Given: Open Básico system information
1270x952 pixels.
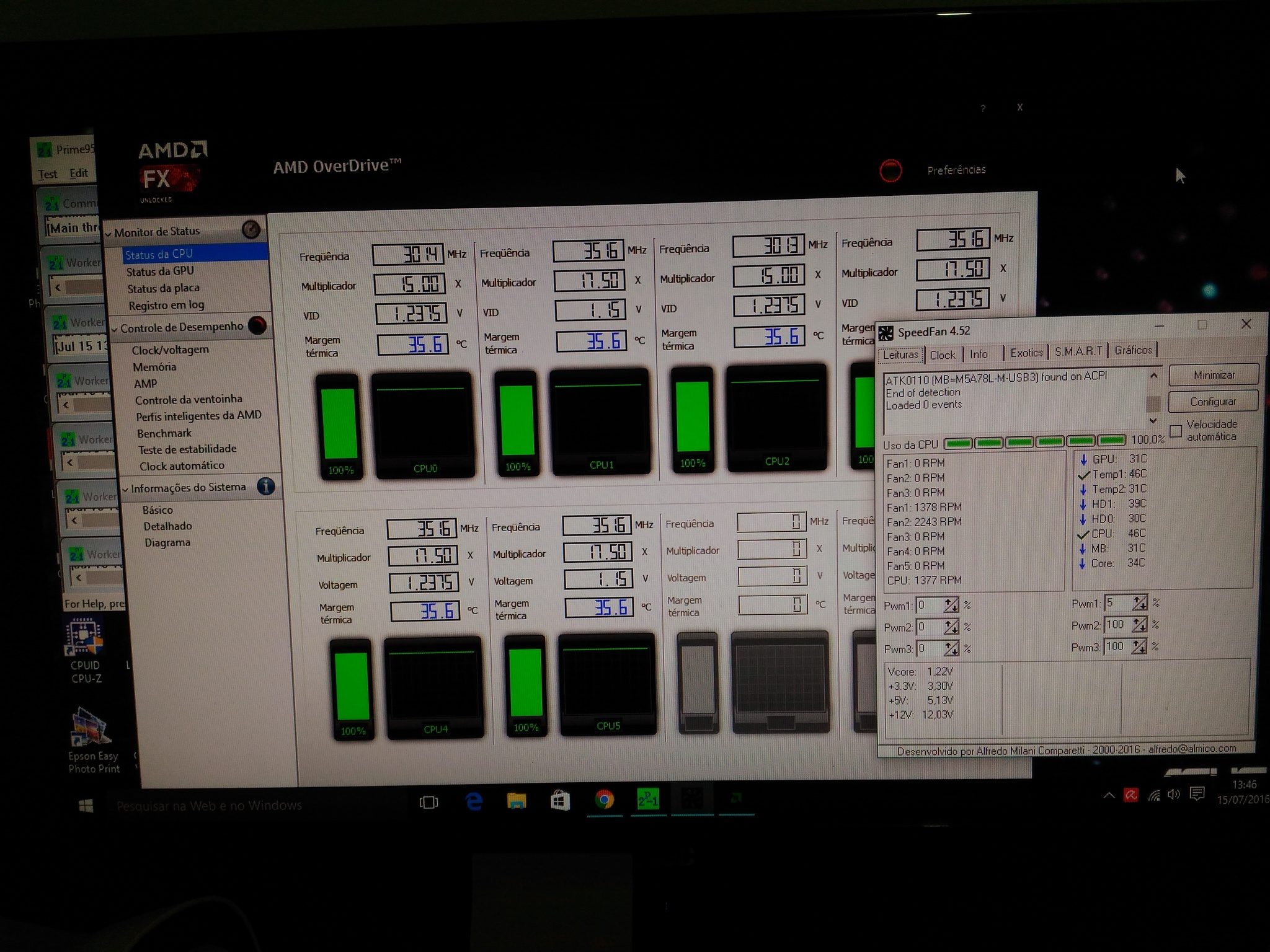Looking at the screenshot, I should pos(158,510).
